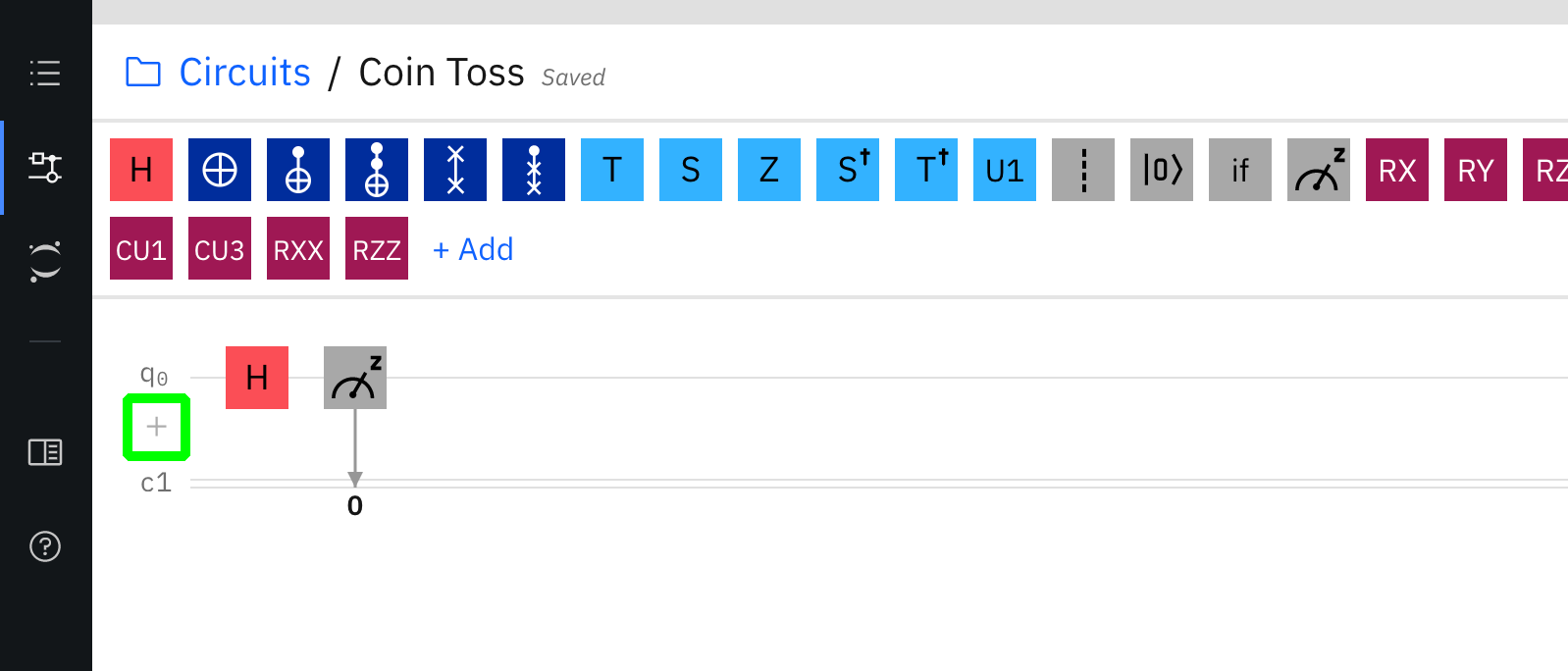Open the circuit composer sidebar tab

click(x=45, y=167)
